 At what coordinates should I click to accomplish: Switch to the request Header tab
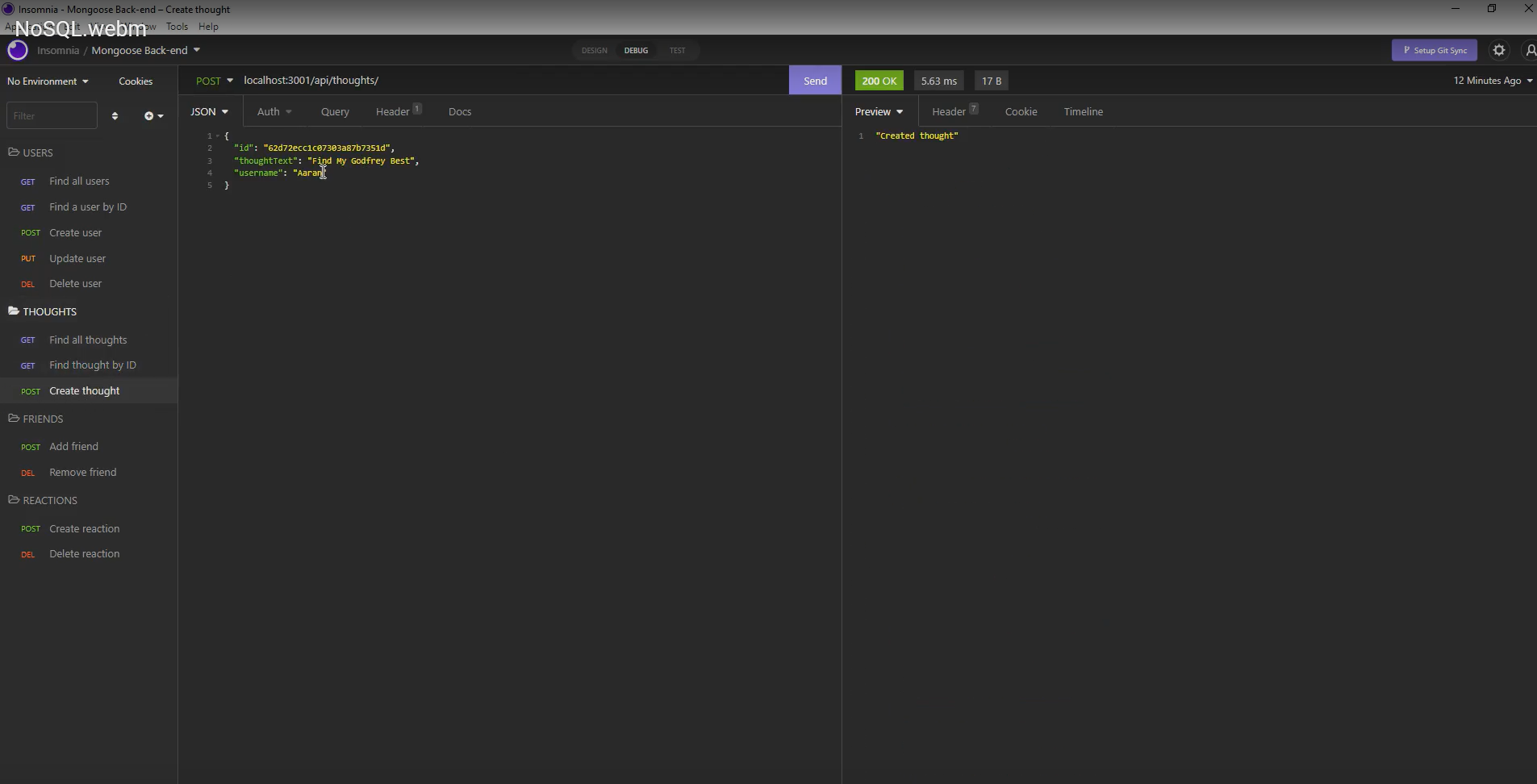tap(399, 111)
